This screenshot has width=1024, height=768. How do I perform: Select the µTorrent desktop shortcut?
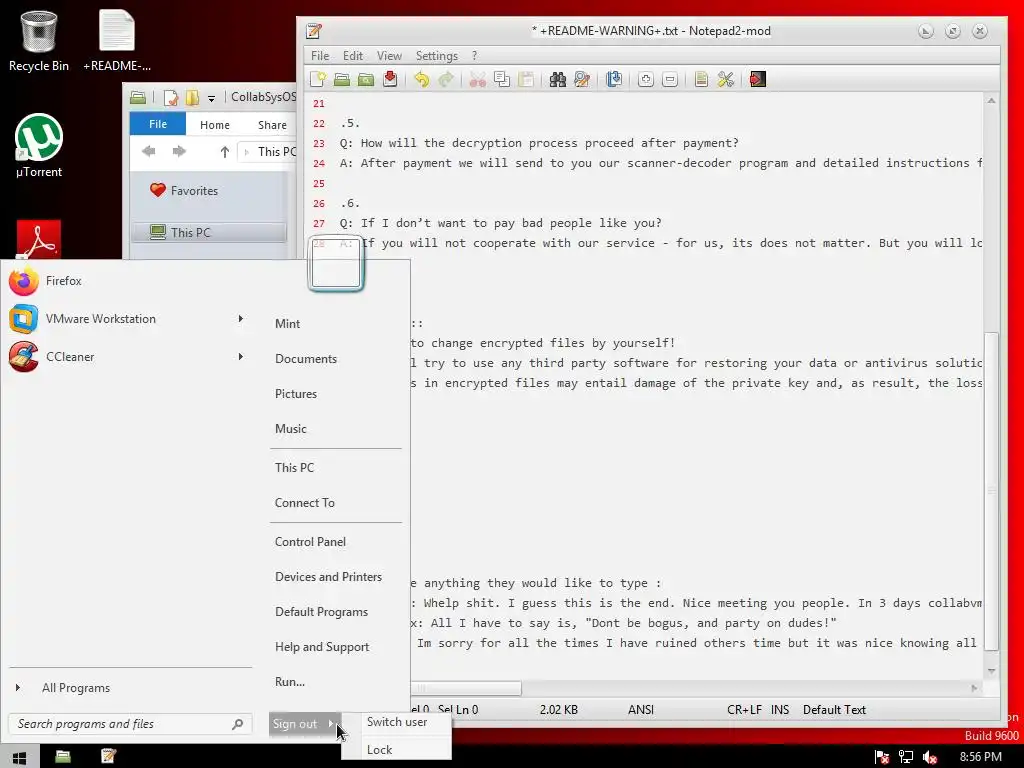(x=39, y=146)
